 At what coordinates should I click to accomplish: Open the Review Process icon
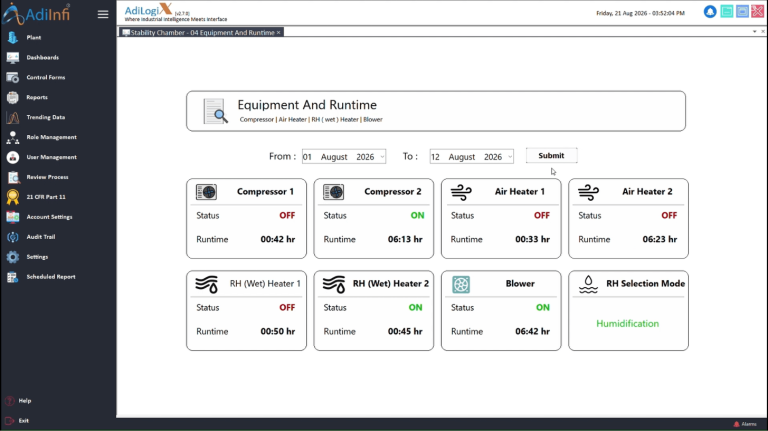click(13, 177)
